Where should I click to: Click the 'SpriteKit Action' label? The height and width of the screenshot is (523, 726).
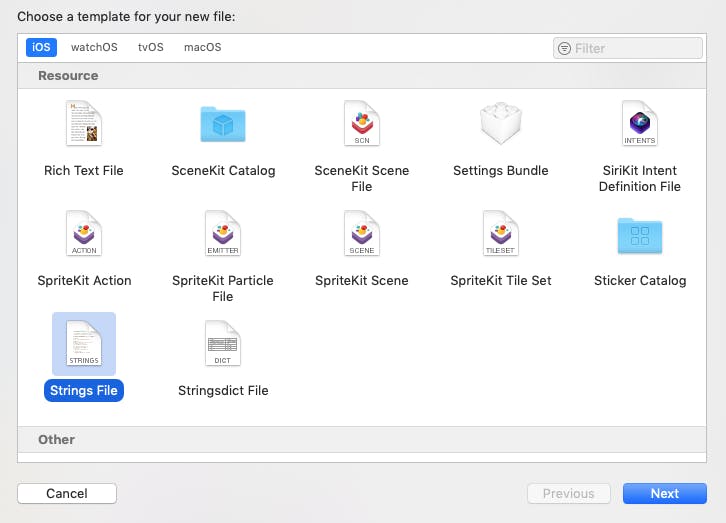coord(84,281)
